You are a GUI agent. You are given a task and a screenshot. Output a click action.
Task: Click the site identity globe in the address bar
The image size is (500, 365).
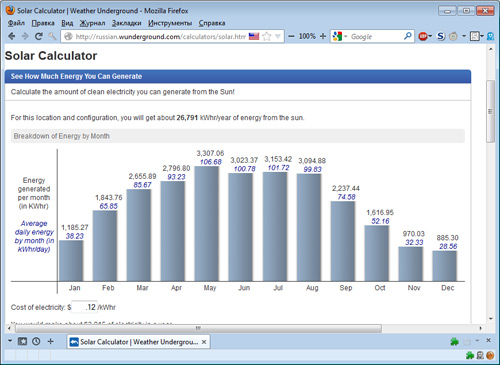[x=68, y=36]
